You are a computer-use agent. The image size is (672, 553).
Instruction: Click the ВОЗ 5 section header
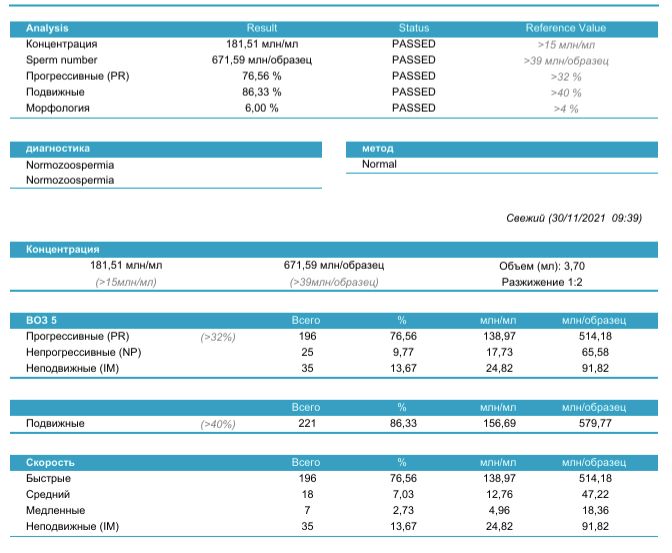43,320
